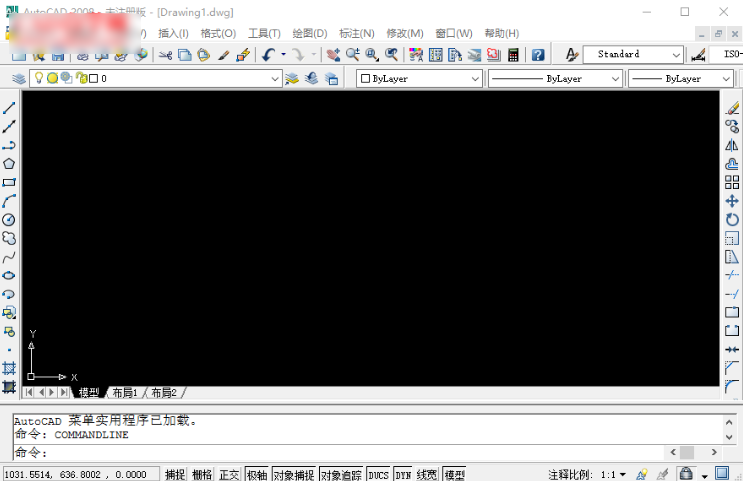Open the status bar menu arrow
The width and height of the screenshot is (743, 481).
pos(705,475)
